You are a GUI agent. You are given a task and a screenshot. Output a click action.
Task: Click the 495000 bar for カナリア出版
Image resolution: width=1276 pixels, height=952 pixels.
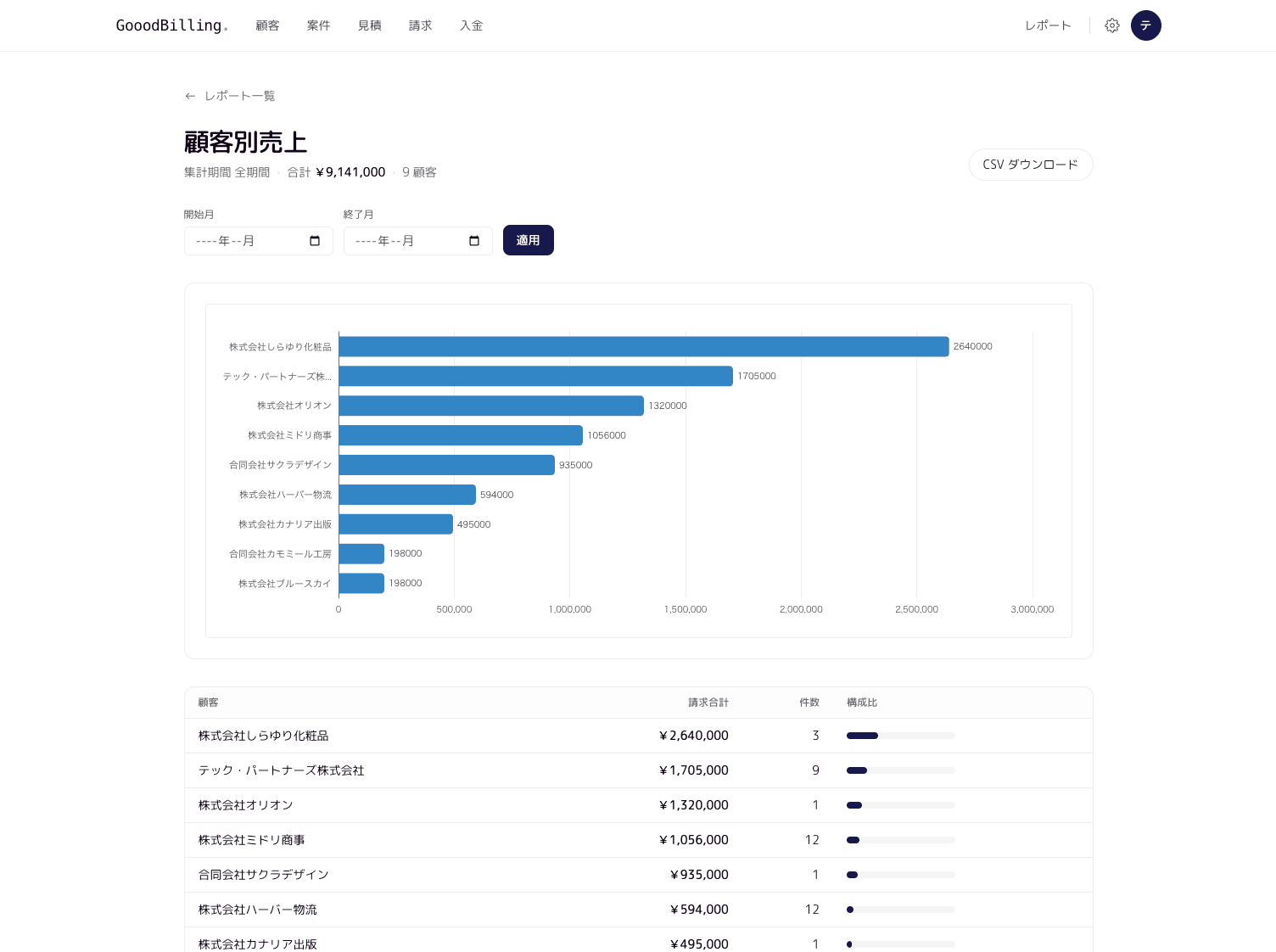395,524
